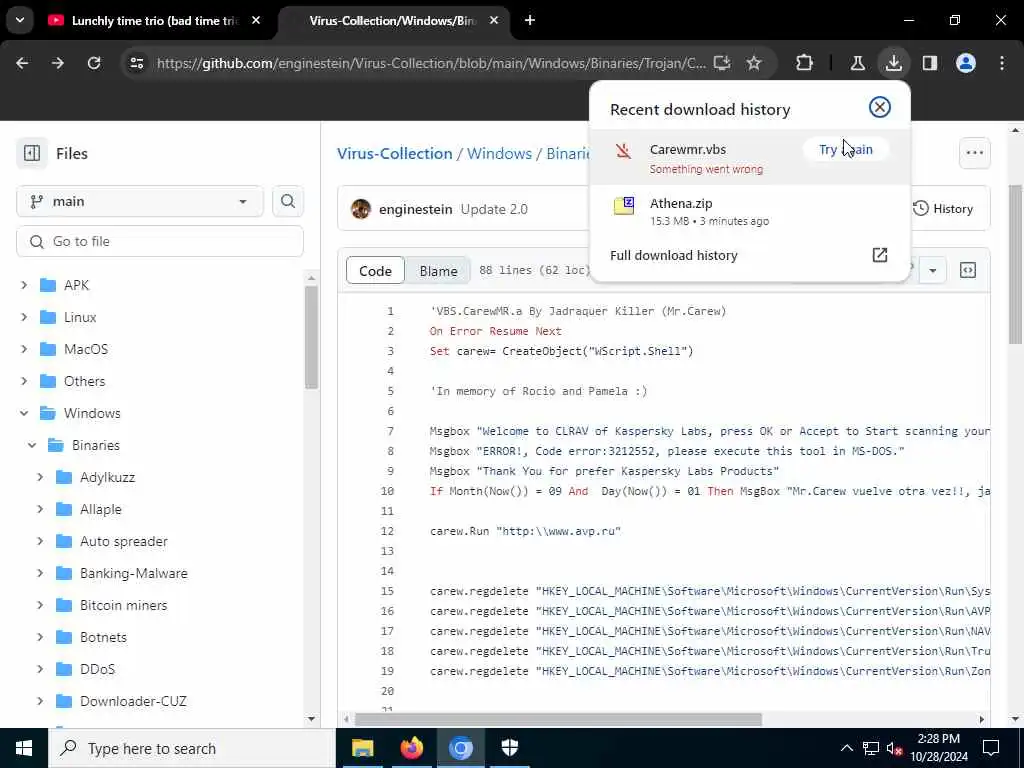Collapse the Windows folder
Viewport: 1024px width, 768px height.
click(24, 413)
